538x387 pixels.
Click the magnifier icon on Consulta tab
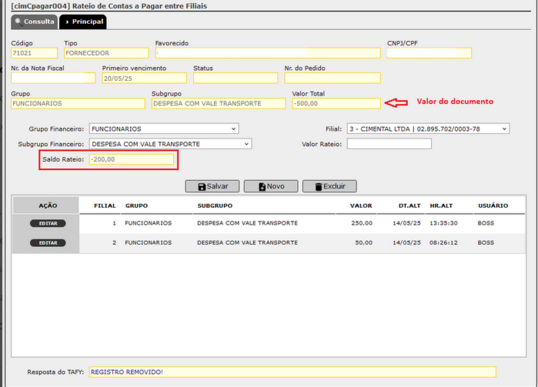[x=18, y=21]
